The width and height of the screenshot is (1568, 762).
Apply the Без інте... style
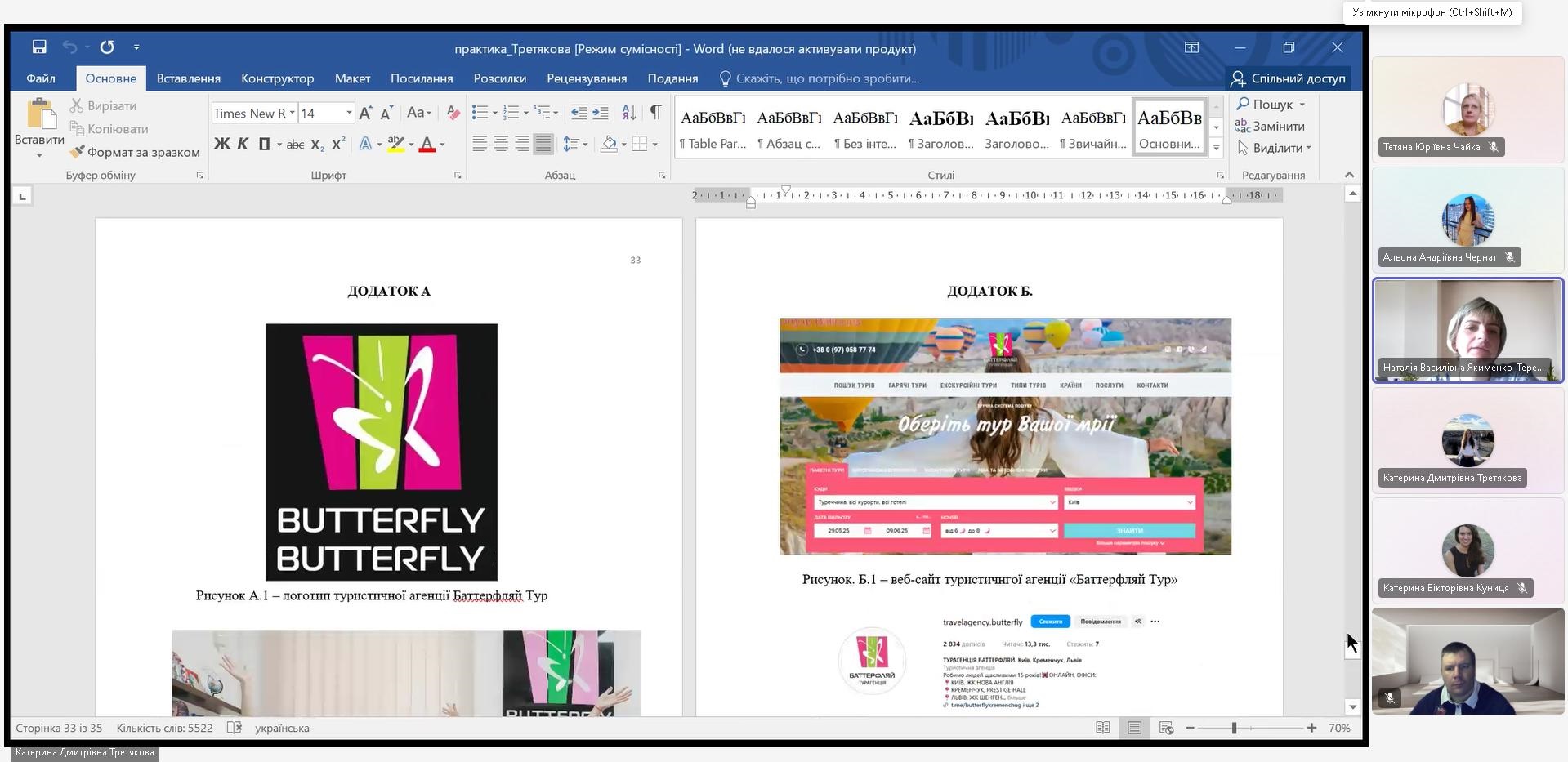click(864, 129)
